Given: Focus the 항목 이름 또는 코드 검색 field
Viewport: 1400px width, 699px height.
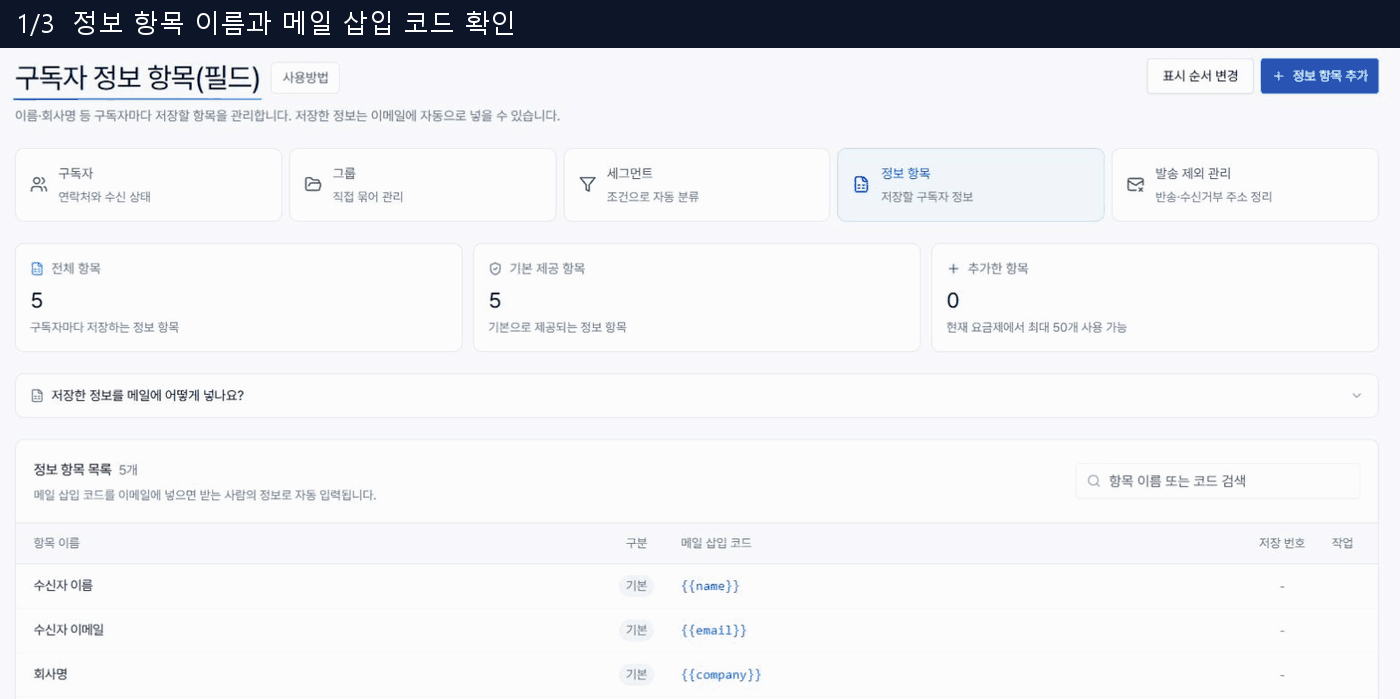Looking at the screenshot, I should (1218, 481).
